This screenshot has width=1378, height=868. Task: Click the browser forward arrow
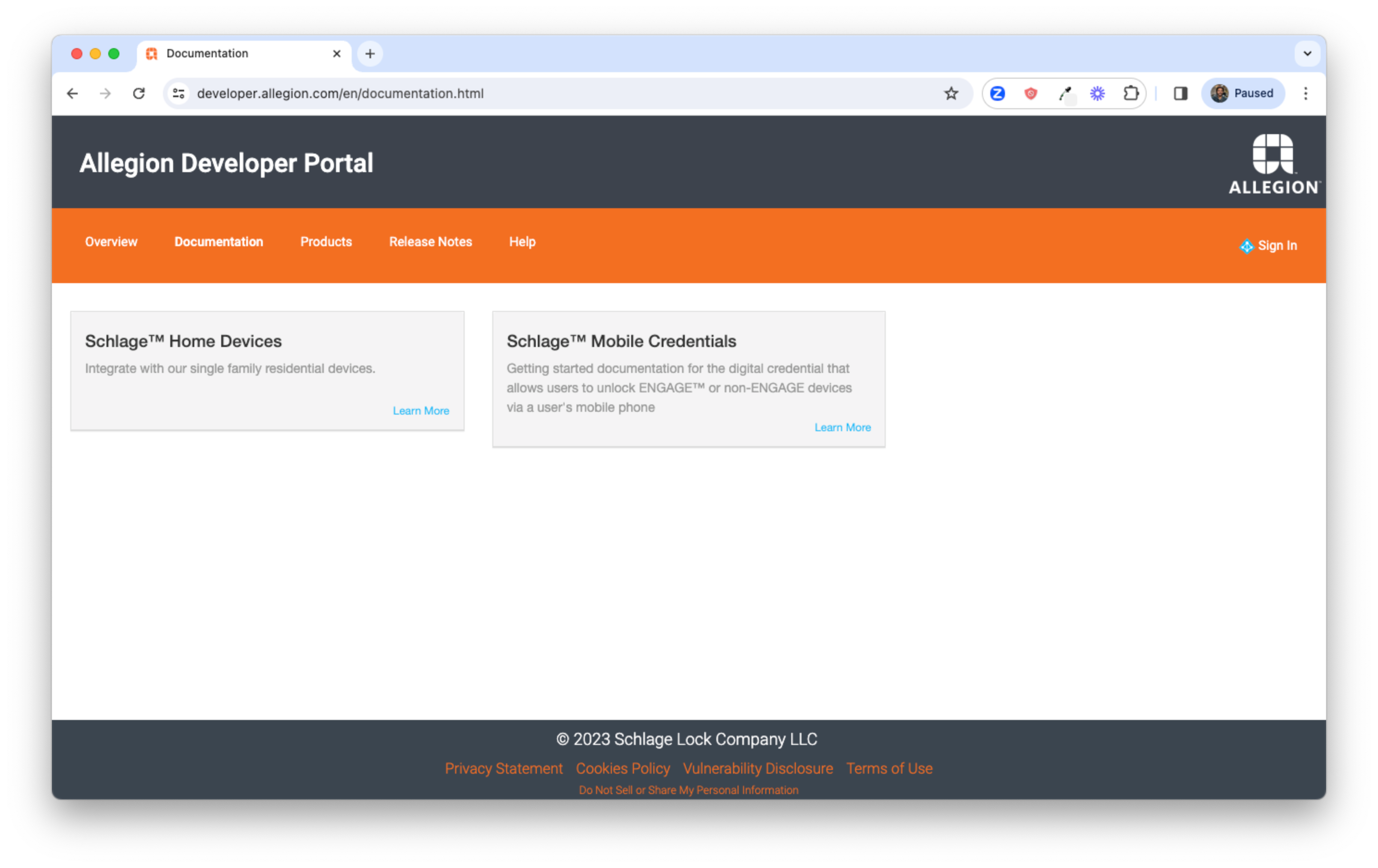coord(106,93)
